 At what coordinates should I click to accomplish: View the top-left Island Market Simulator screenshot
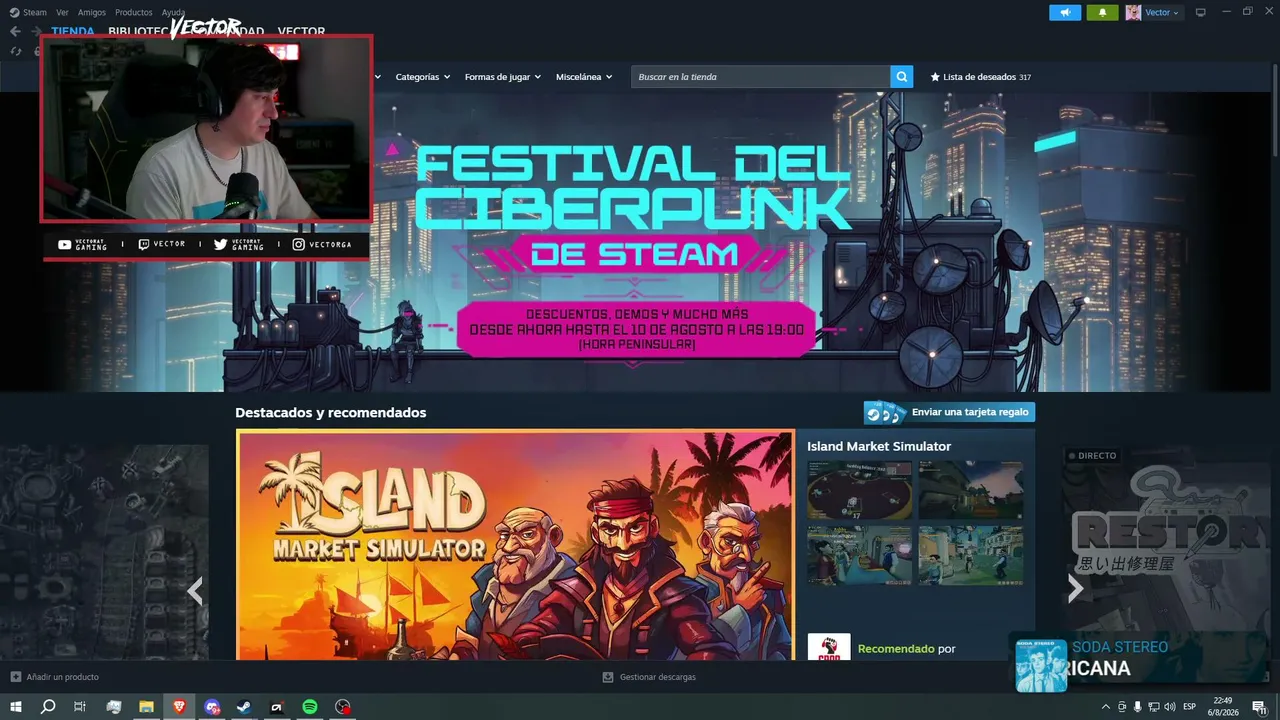coord(859,490)
